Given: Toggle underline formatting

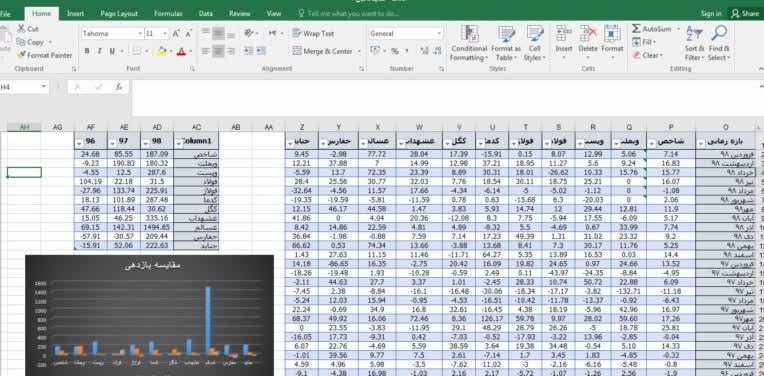Looking at the screenshot, I should 112,51.
